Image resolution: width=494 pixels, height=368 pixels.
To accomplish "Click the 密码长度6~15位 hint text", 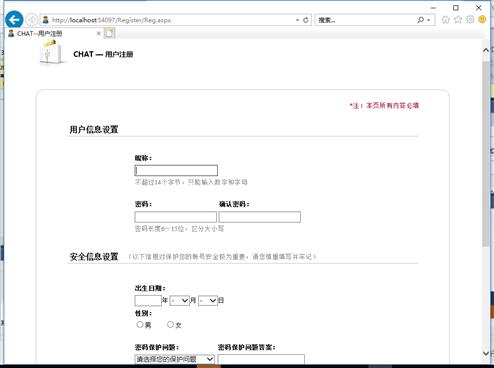I will coord(179,229).
